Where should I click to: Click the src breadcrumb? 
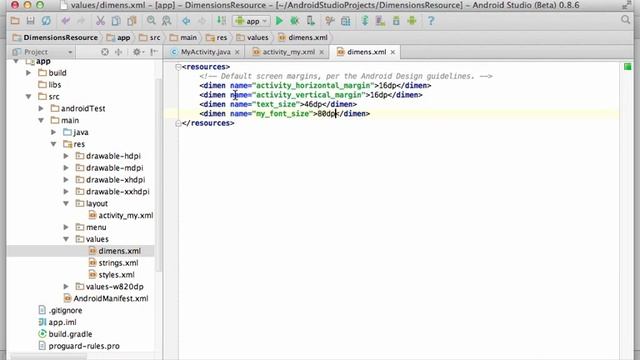click(x=150, y=38)
